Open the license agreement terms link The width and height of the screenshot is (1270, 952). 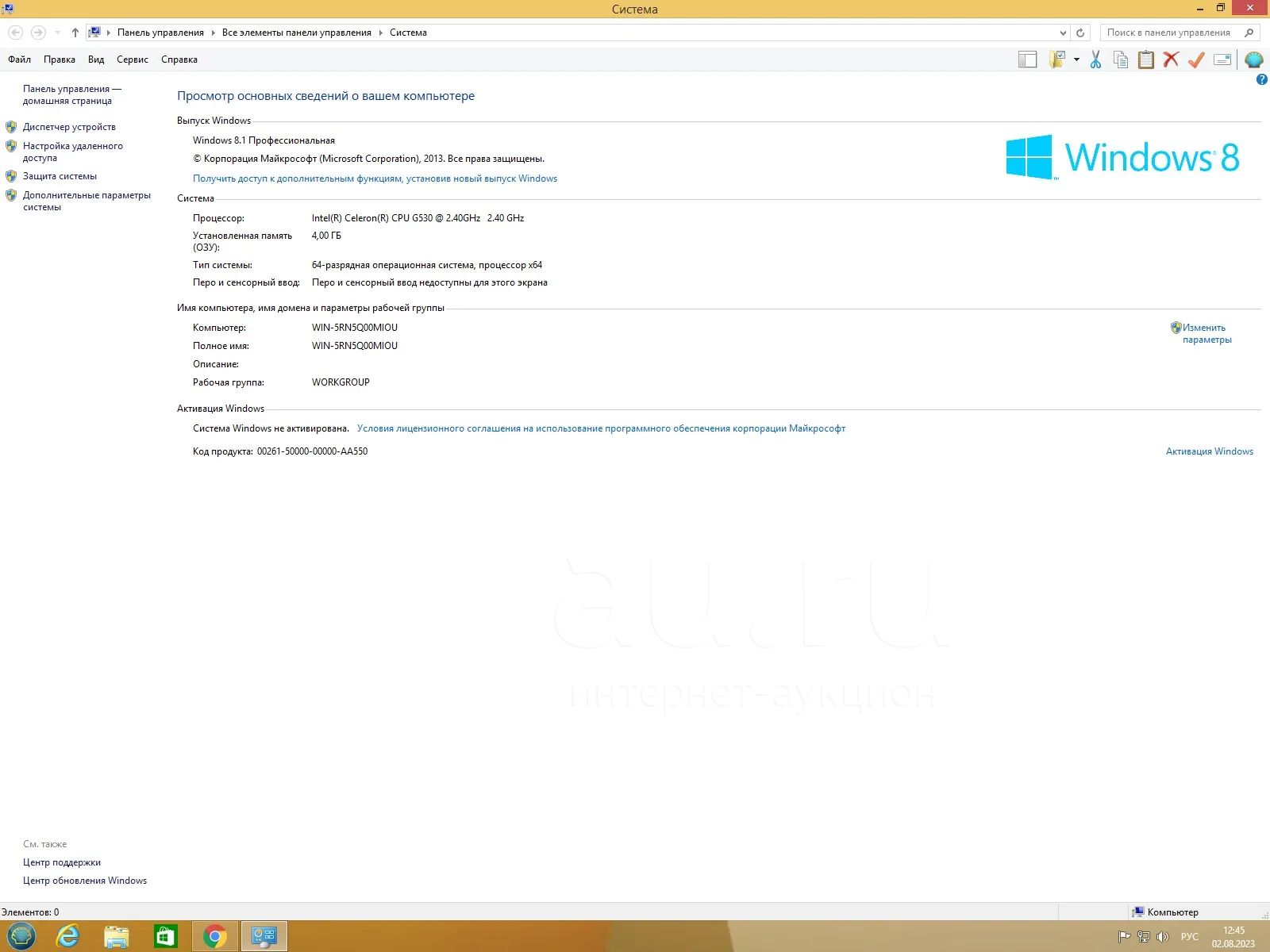pos(601,428)
